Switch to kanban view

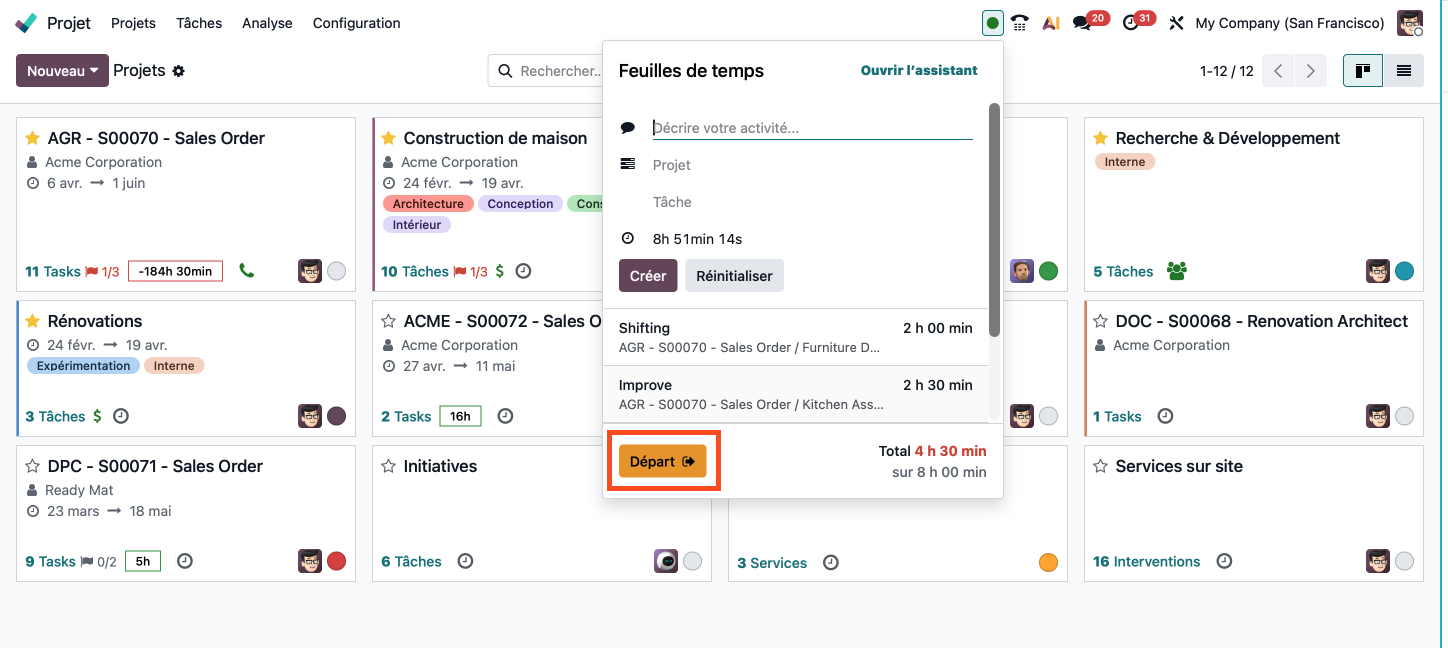click(1363, 71)
